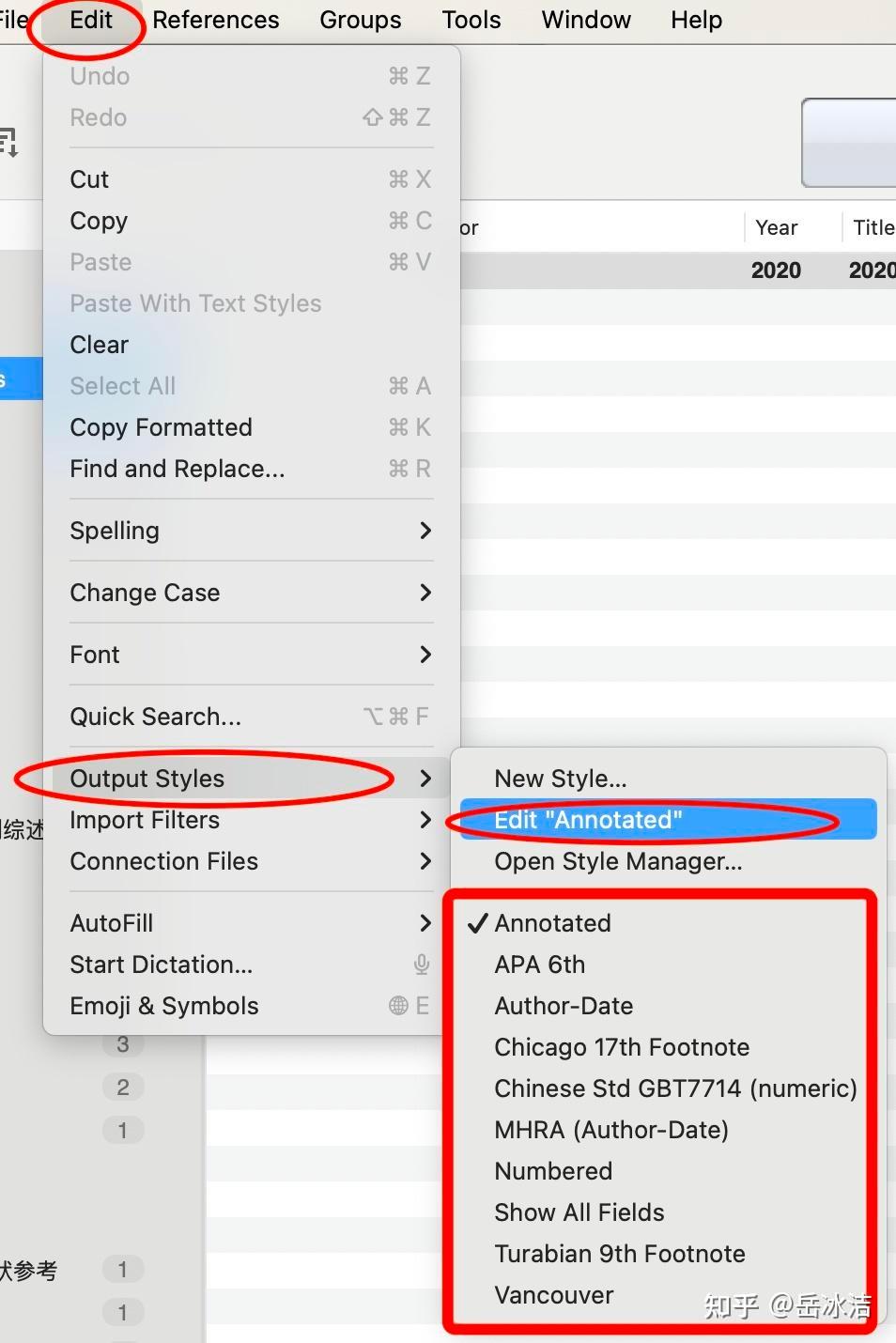Switch to the Vancouver output style
The height and width of the screenshot is (1343, 896).
click(x=554, y=1295)
